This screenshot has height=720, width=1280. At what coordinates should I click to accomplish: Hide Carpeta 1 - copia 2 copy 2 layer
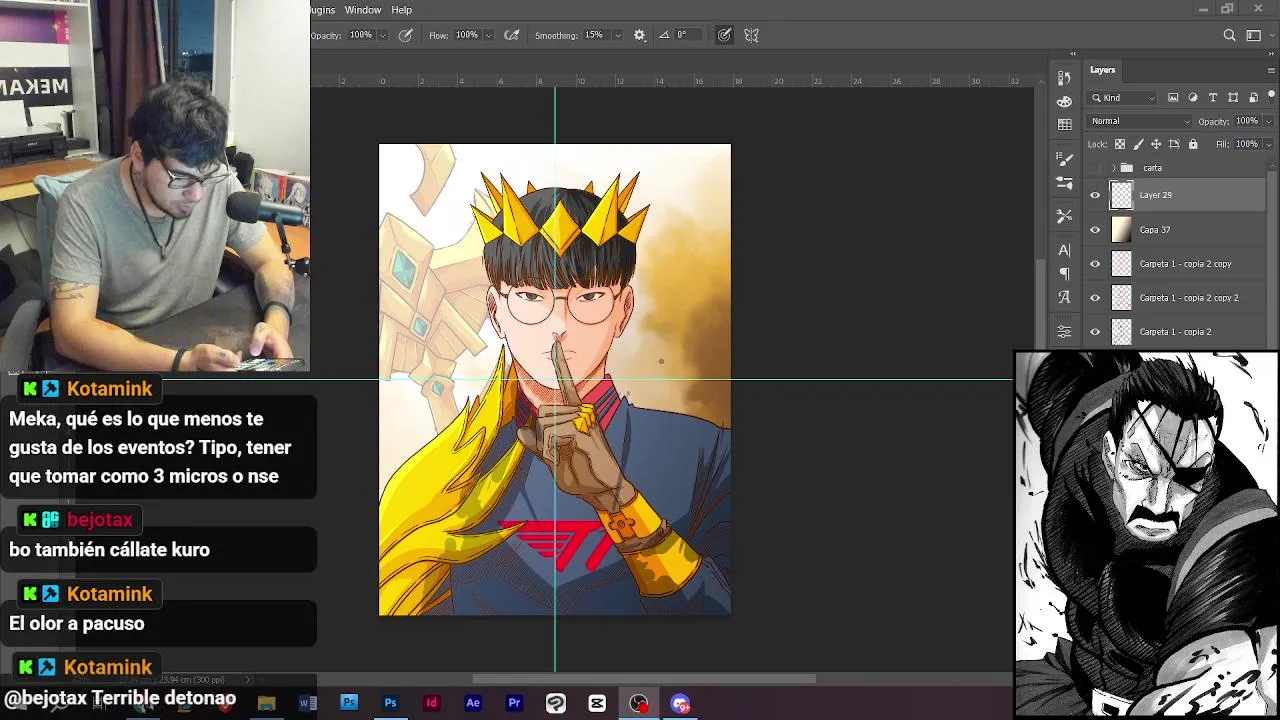coord(1095,298)
